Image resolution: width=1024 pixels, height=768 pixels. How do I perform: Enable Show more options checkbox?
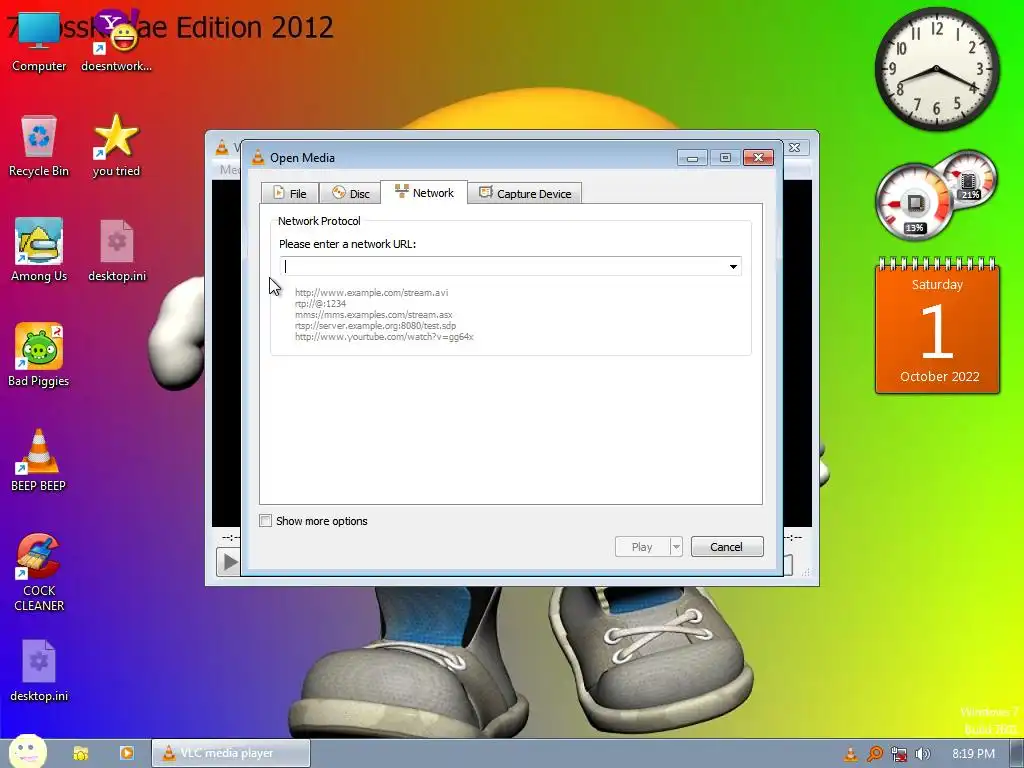point(266,520)
